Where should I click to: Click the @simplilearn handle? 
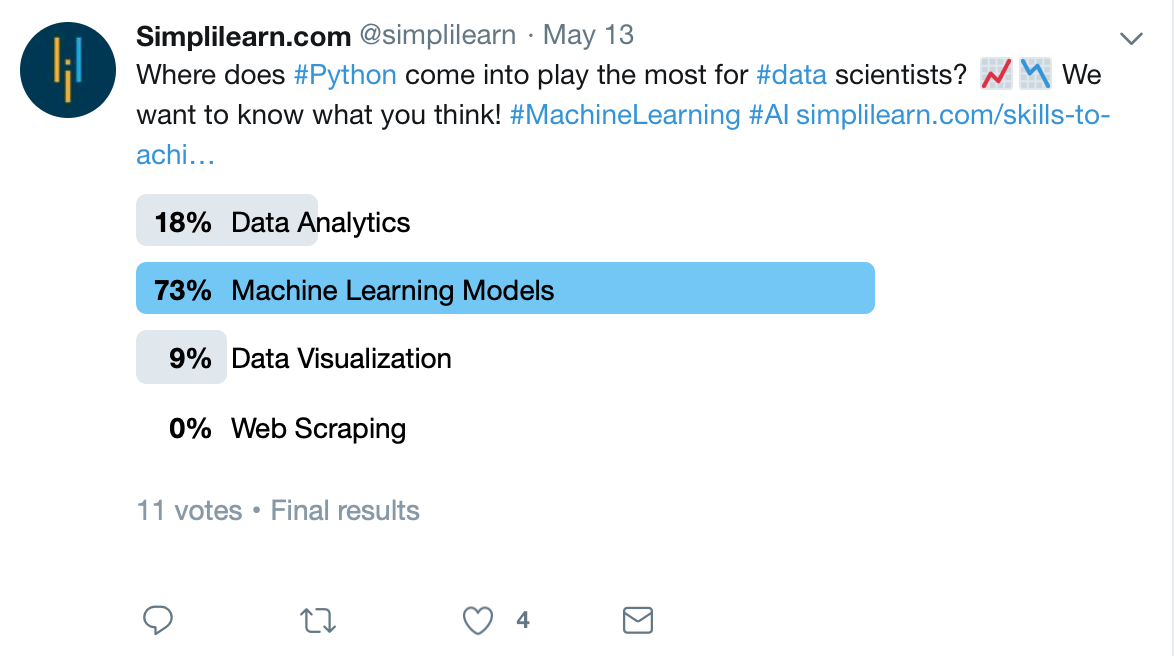pos(437,36)
